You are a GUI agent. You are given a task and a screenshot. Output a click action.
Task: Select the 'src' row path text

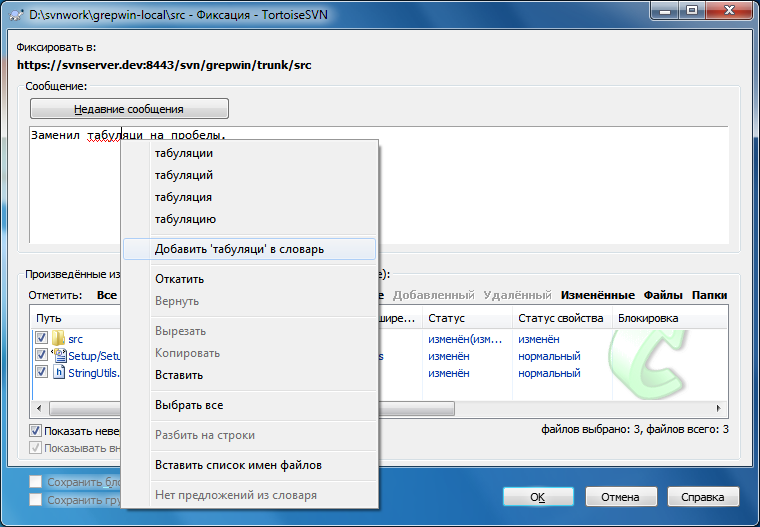pyautogui.click(x=75, y=339)
